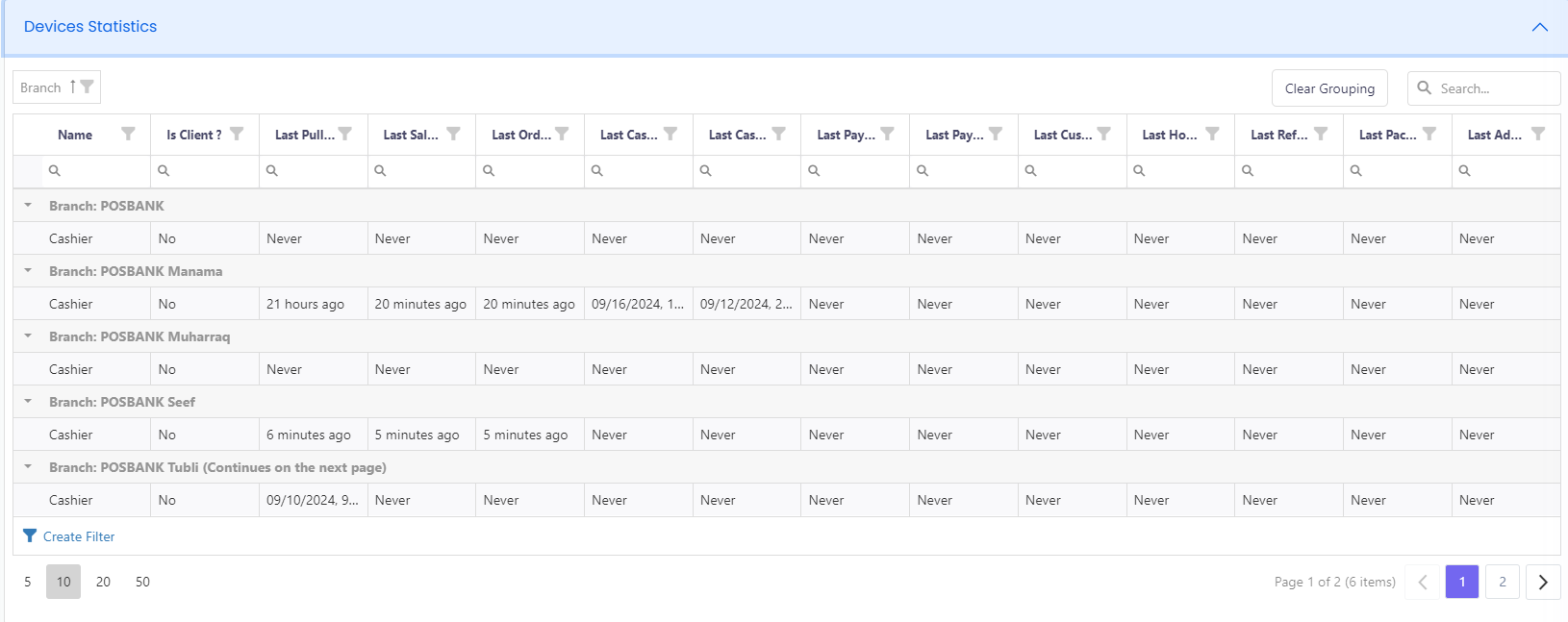Click search icon under Last Pull column
This screenshot has height=622, width=1568.
(272, 170)
